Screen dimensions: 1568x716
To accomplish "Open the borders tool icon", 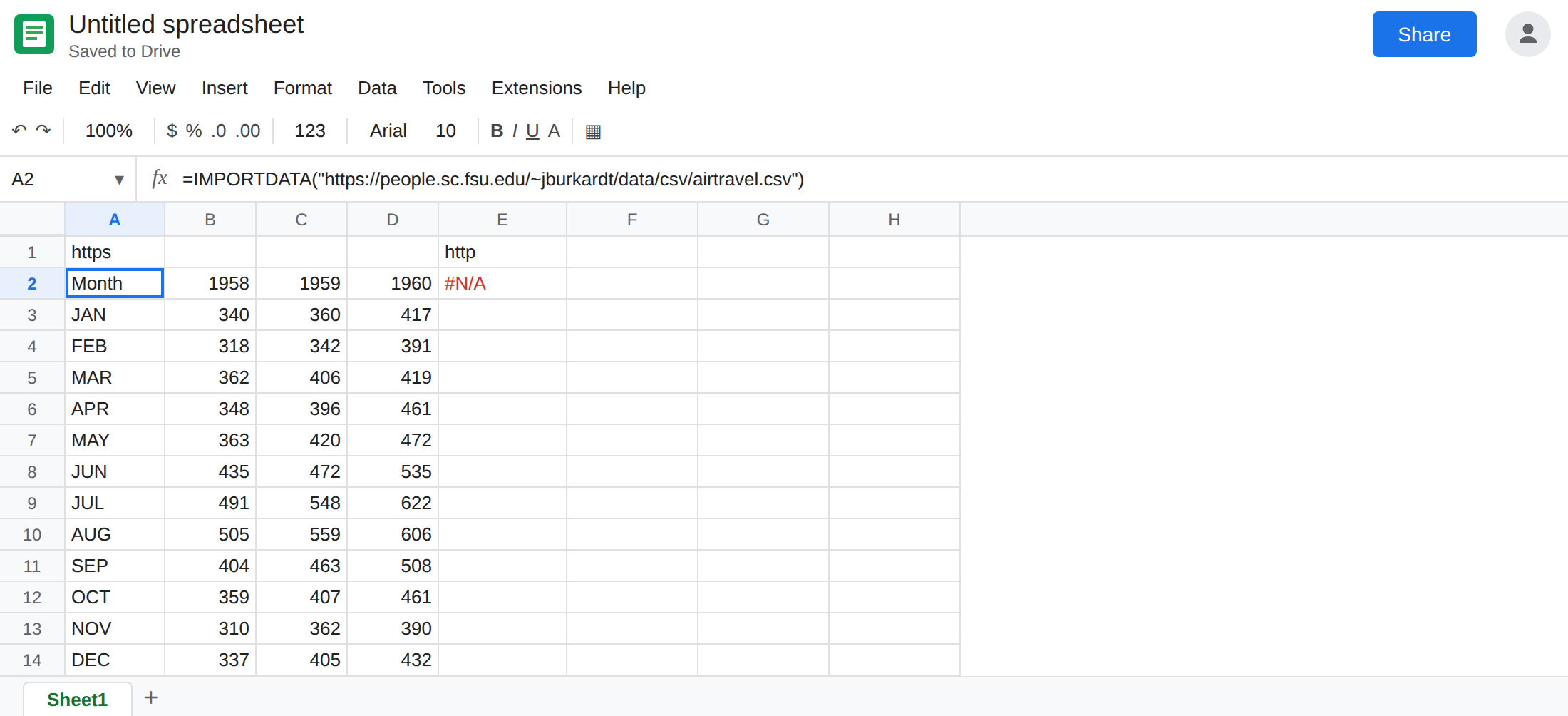I will (593, 131).
